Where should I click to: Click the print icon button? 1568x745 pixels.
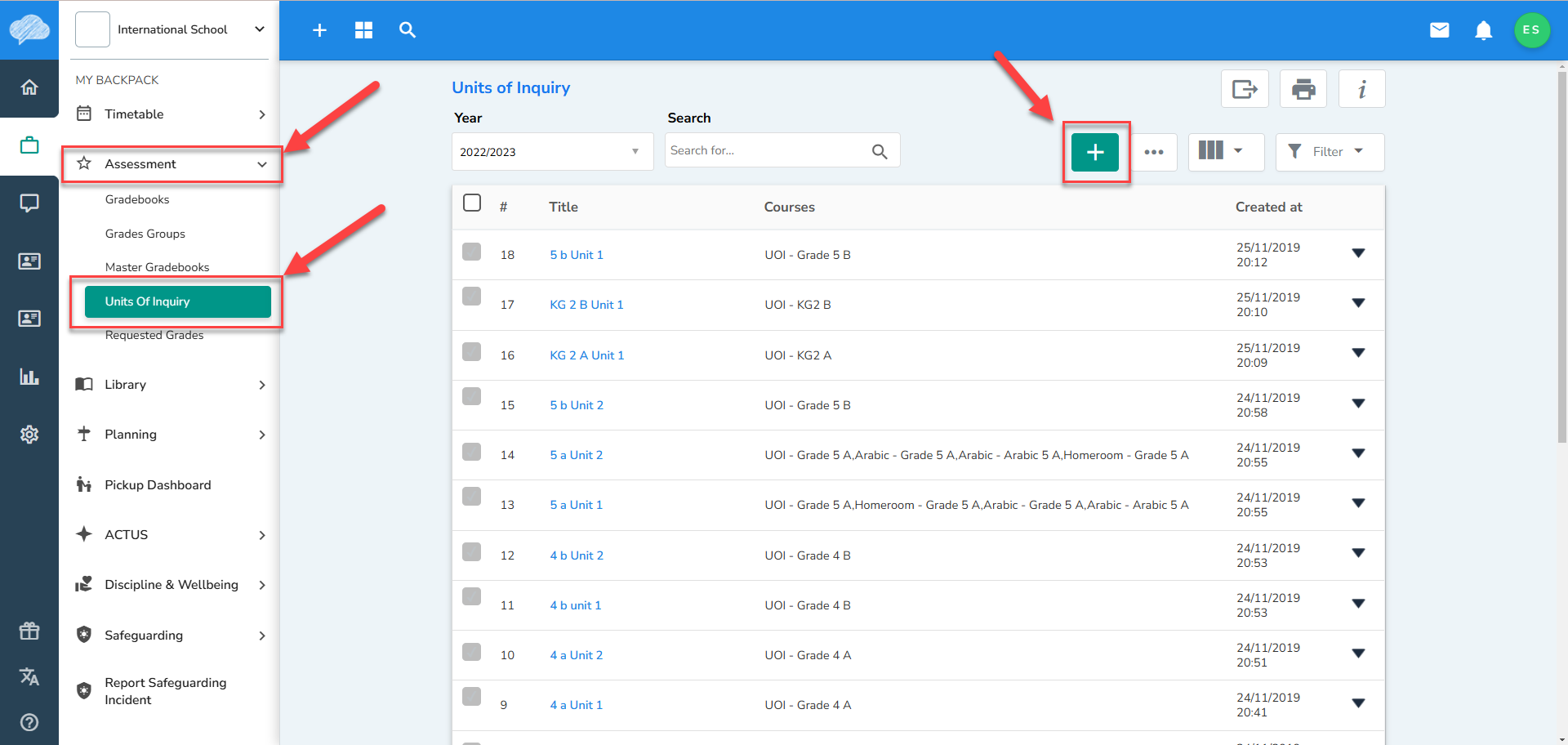point(1303,88)
